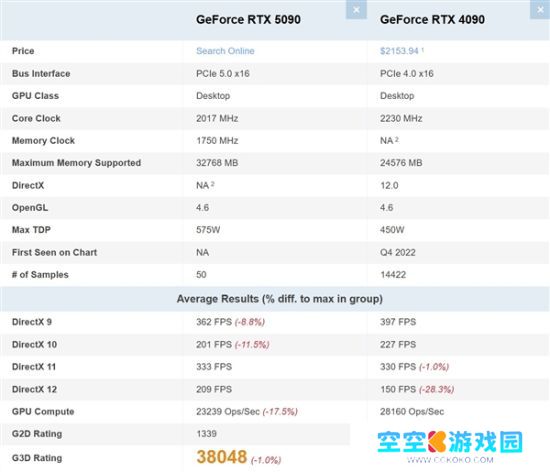
Task: Click the 330 FPS DirectX 11 result
Action: tap(398, 367)
